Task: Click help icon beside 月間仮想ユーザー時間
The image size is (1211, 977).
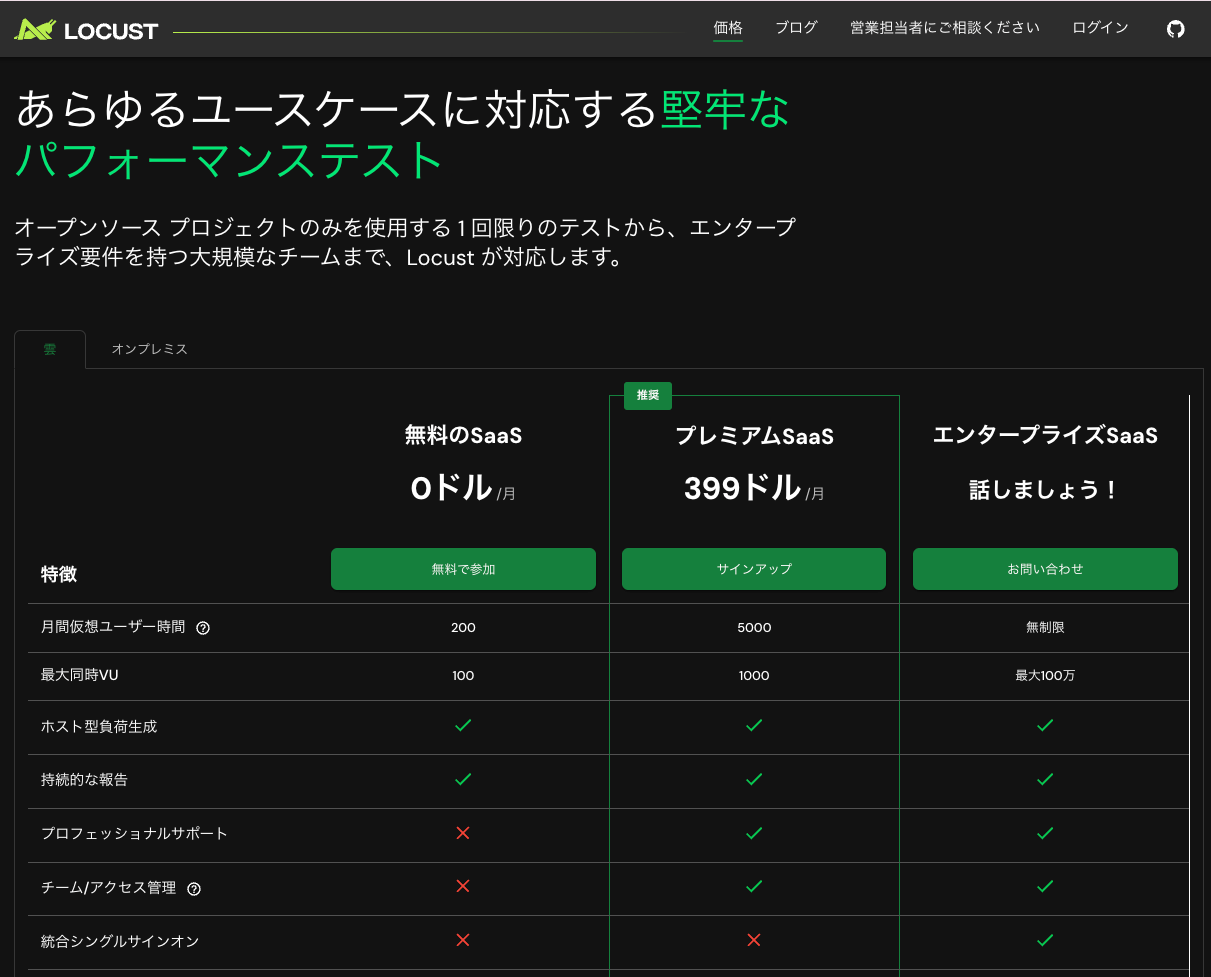Action: (203, 628)
